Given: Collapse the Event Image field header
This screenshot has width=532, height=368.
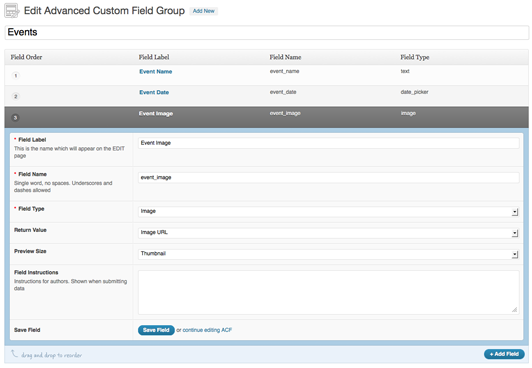Looking at the screenshot, I should (266, 117).
